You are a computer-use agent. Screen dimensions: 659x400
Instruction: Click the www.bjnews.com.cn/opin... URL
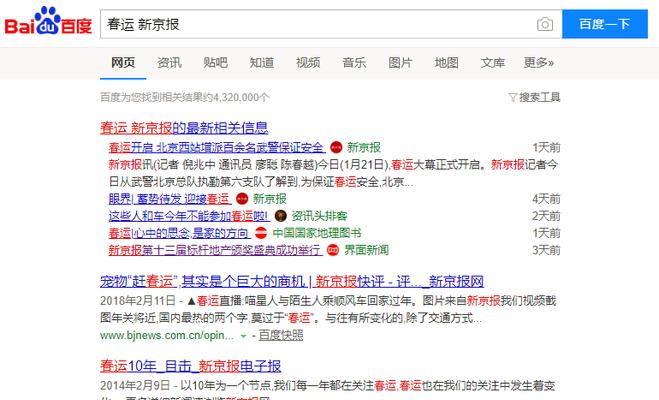167,335
